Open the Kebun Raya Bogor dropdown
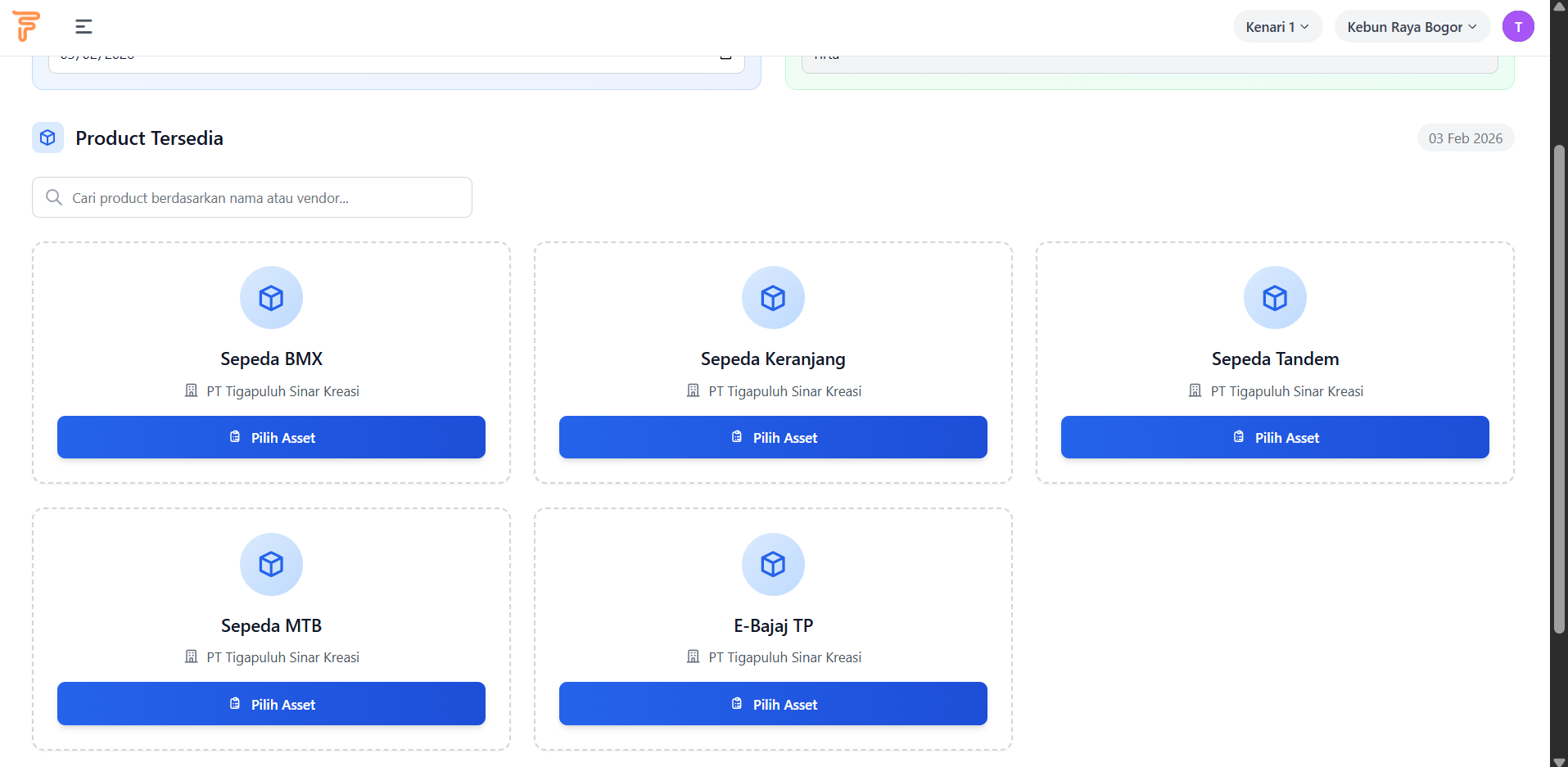Screen dimensions: 1568x767 [x=1412, y=27]
